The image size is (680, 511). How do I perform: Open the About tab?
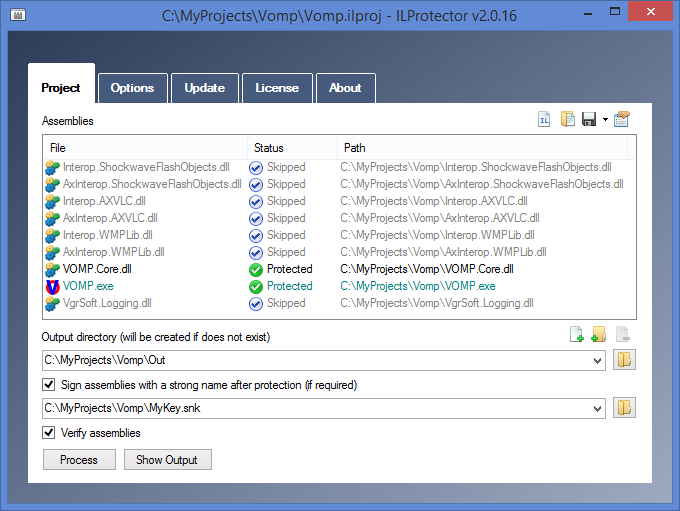click(345, 88)
